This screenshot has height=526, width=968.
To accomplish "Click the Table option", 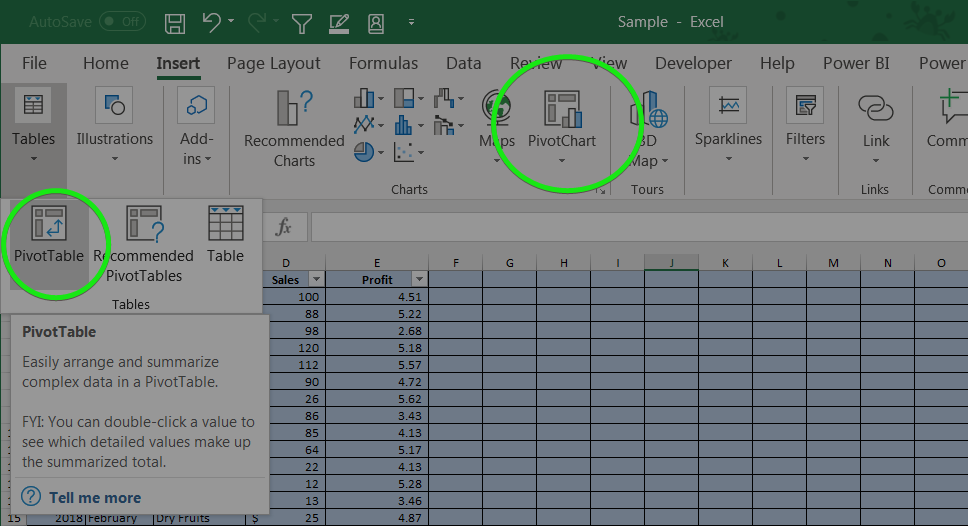I will coord(225,235).
